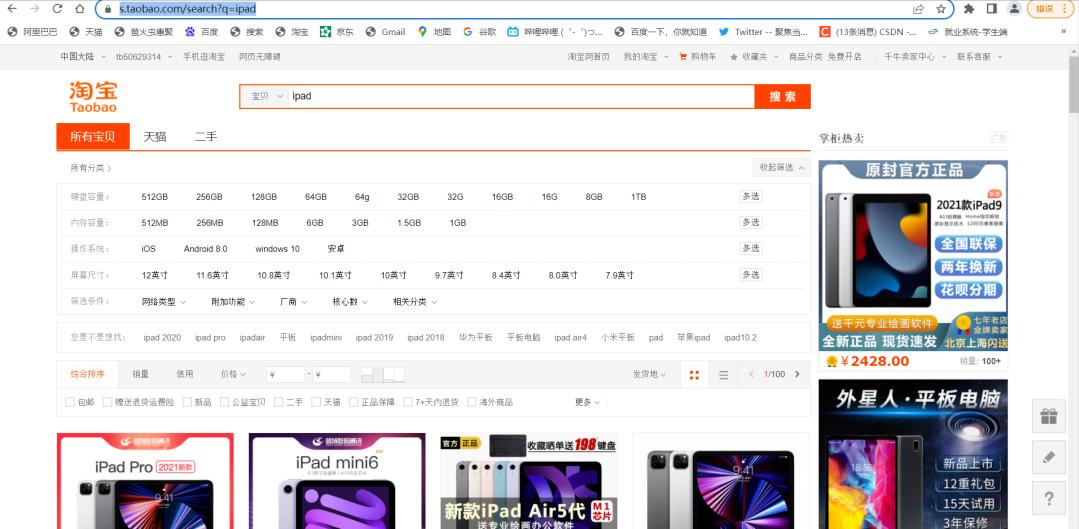This screenshot has width=1079, height=529.
Task: Go to next results page arrow
Action: point(798,374)
